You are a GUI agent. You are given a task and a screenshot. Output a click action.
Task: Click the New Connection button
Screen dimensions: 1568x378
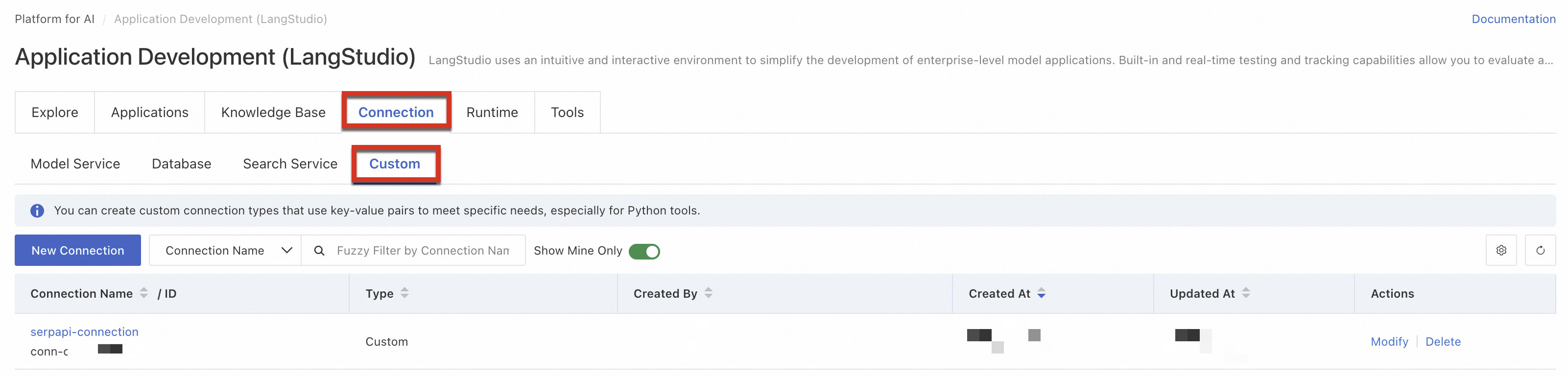click(78, 250)
